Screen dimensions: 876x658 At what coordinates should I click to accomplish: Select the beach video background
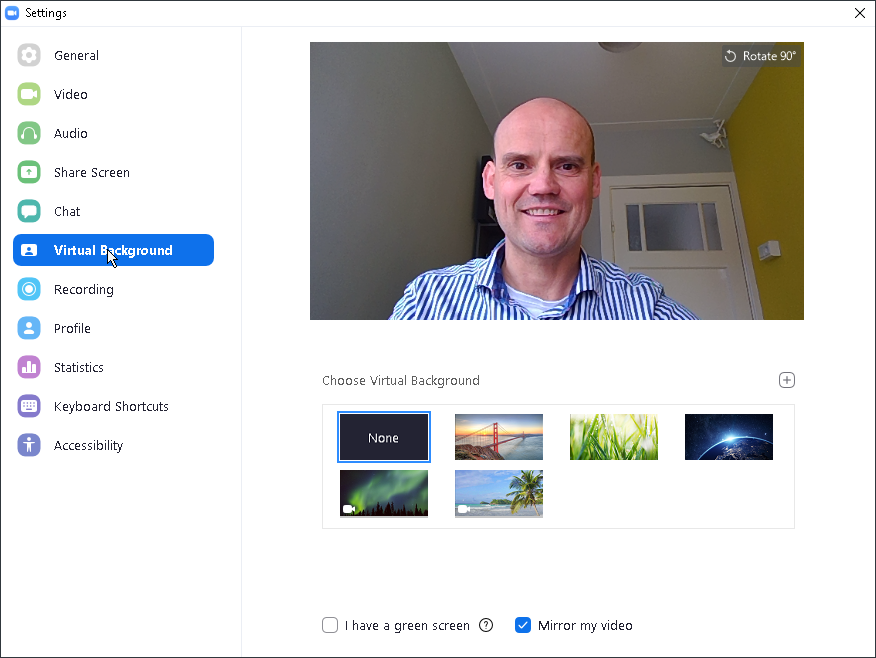(498, 494)
